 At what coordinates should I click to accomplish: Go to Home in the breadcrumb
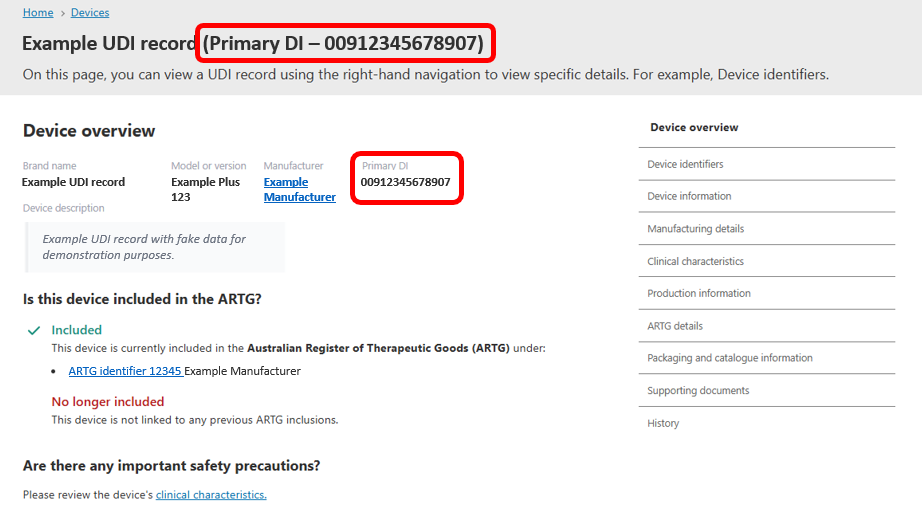tap(38, 13)
